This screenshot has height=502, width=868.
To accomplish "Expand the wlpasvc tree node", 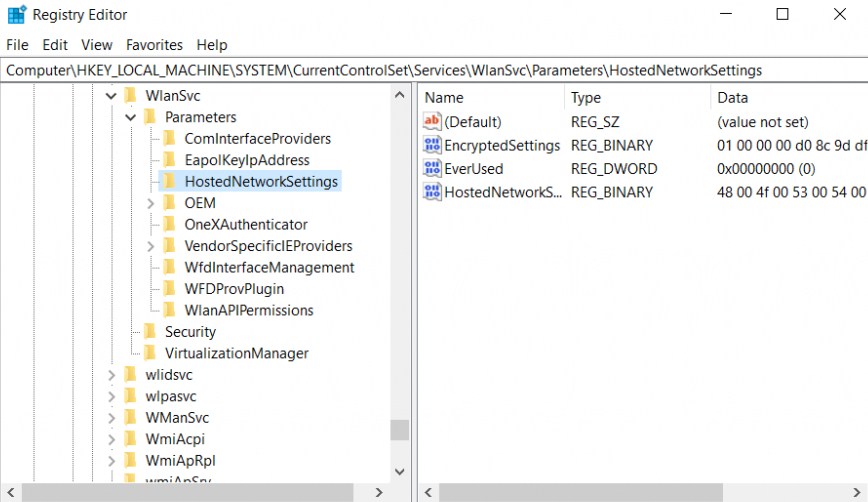I will coord(111,397).
